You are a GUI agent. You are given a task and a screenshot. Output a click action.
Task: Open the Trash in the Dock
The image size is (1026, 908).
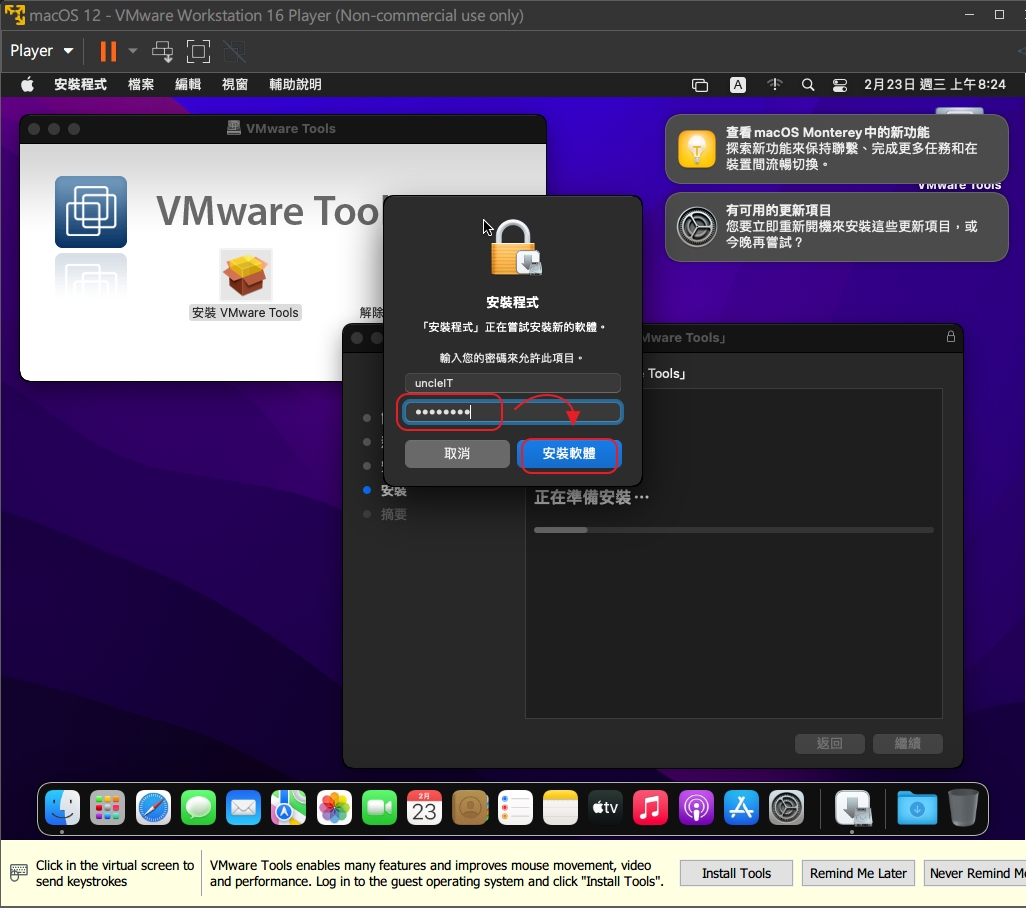[x=963, y=808]
